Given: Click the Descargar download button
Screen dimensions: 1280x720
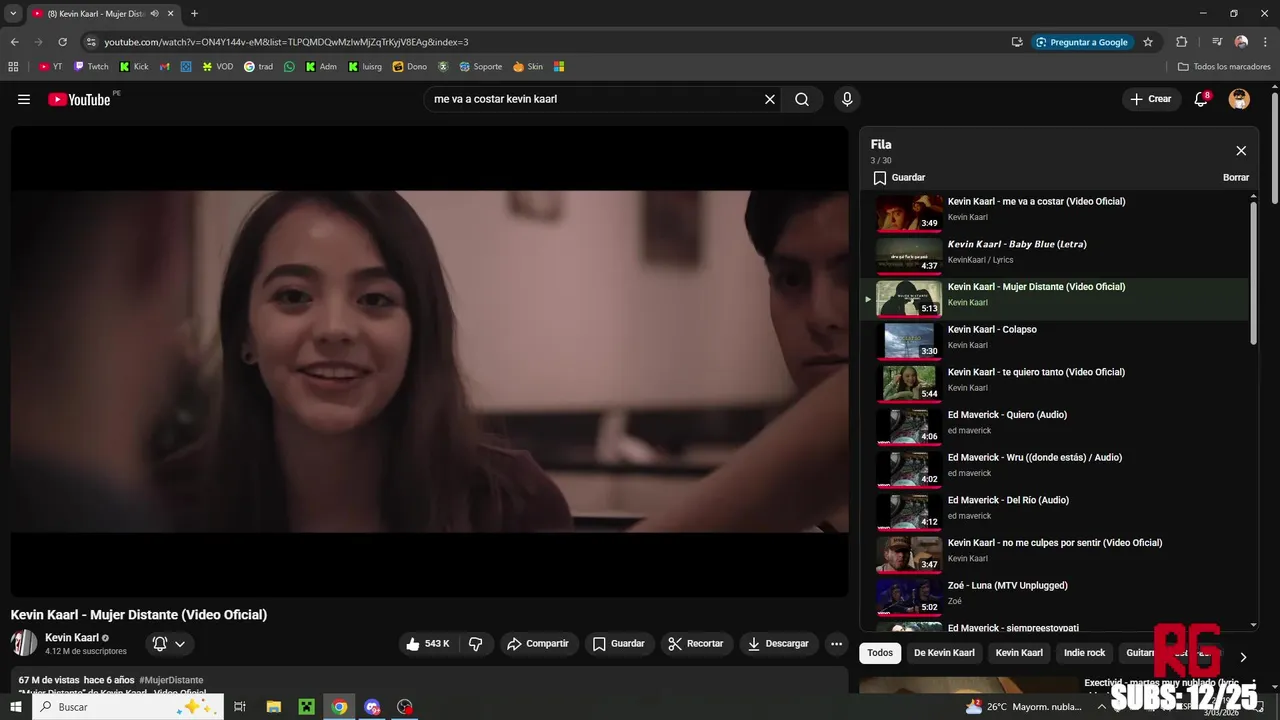Looking at the screenshot, I should [x=779, y=644].
